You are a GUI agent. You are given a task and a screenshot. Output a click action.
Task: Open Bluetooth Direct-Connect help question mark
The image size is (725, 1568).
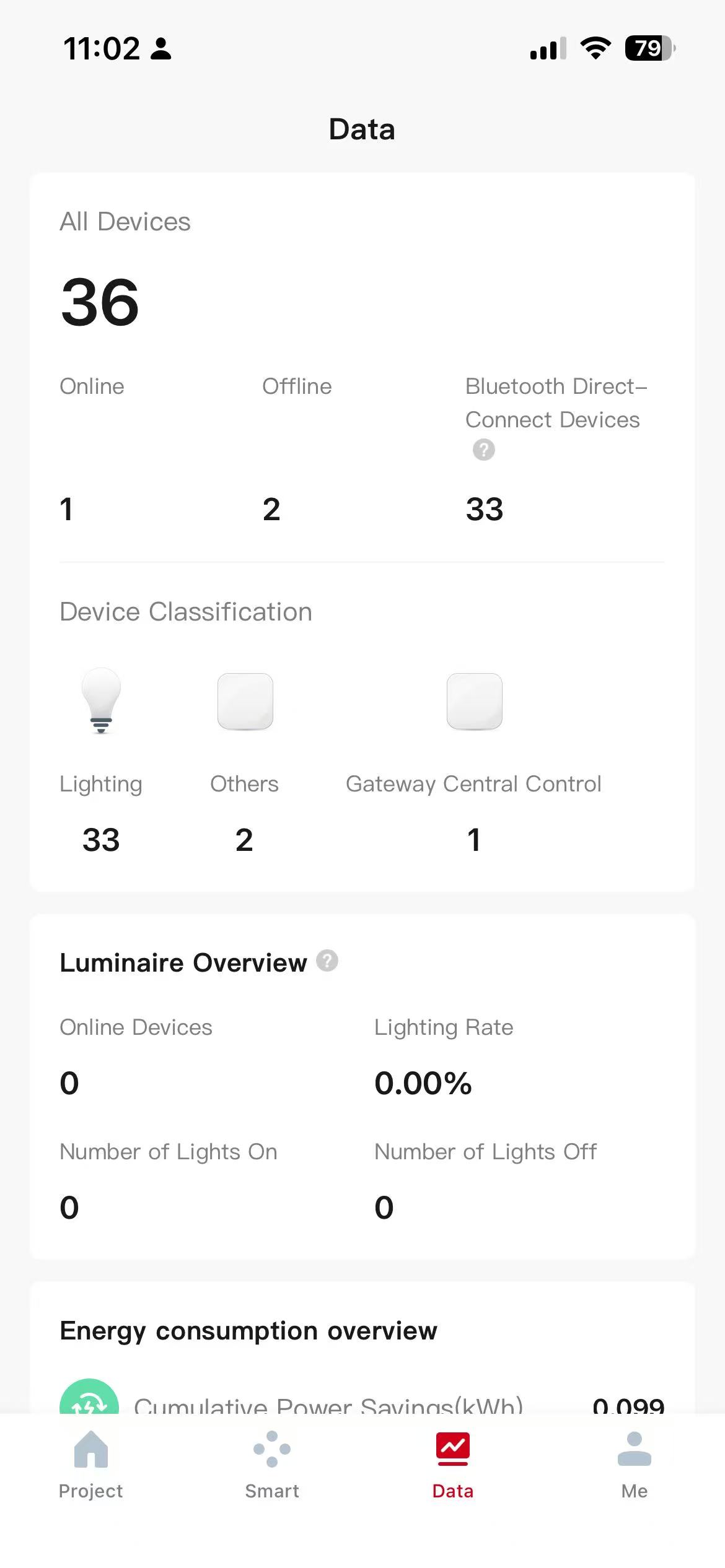point(483,450)
